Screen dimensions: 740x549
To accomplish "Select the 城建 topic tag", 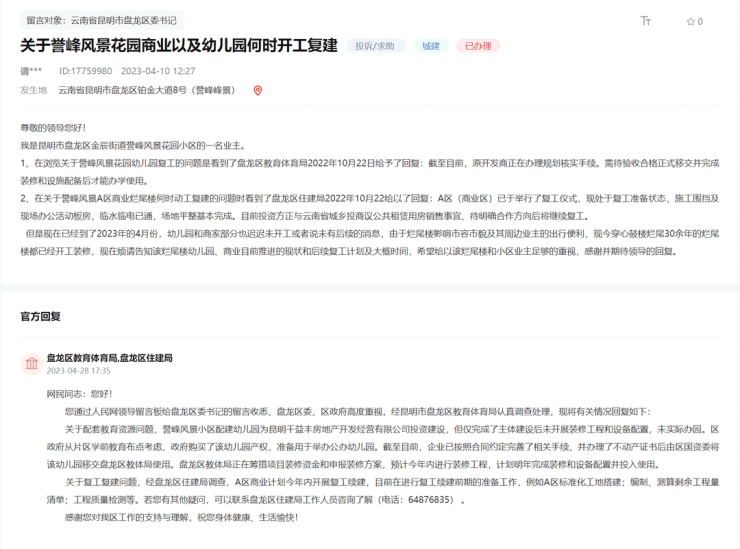I will click(430, 46).
